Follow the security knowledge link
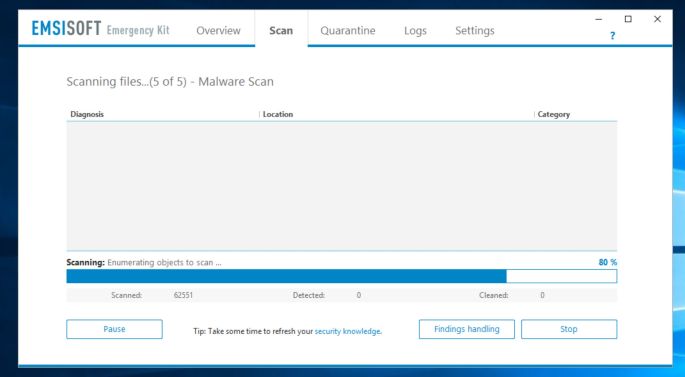 tap(348, 331)
